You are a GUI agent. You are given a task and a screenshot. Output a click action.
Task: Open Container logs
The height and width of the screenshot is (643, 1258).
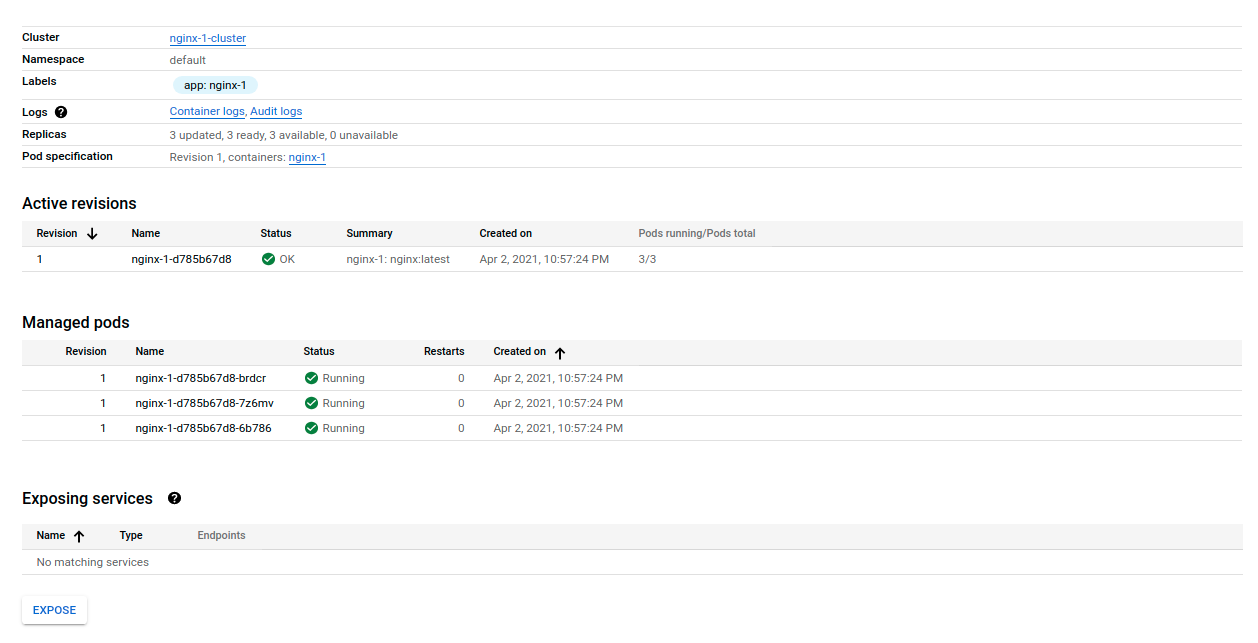(207, 112)
